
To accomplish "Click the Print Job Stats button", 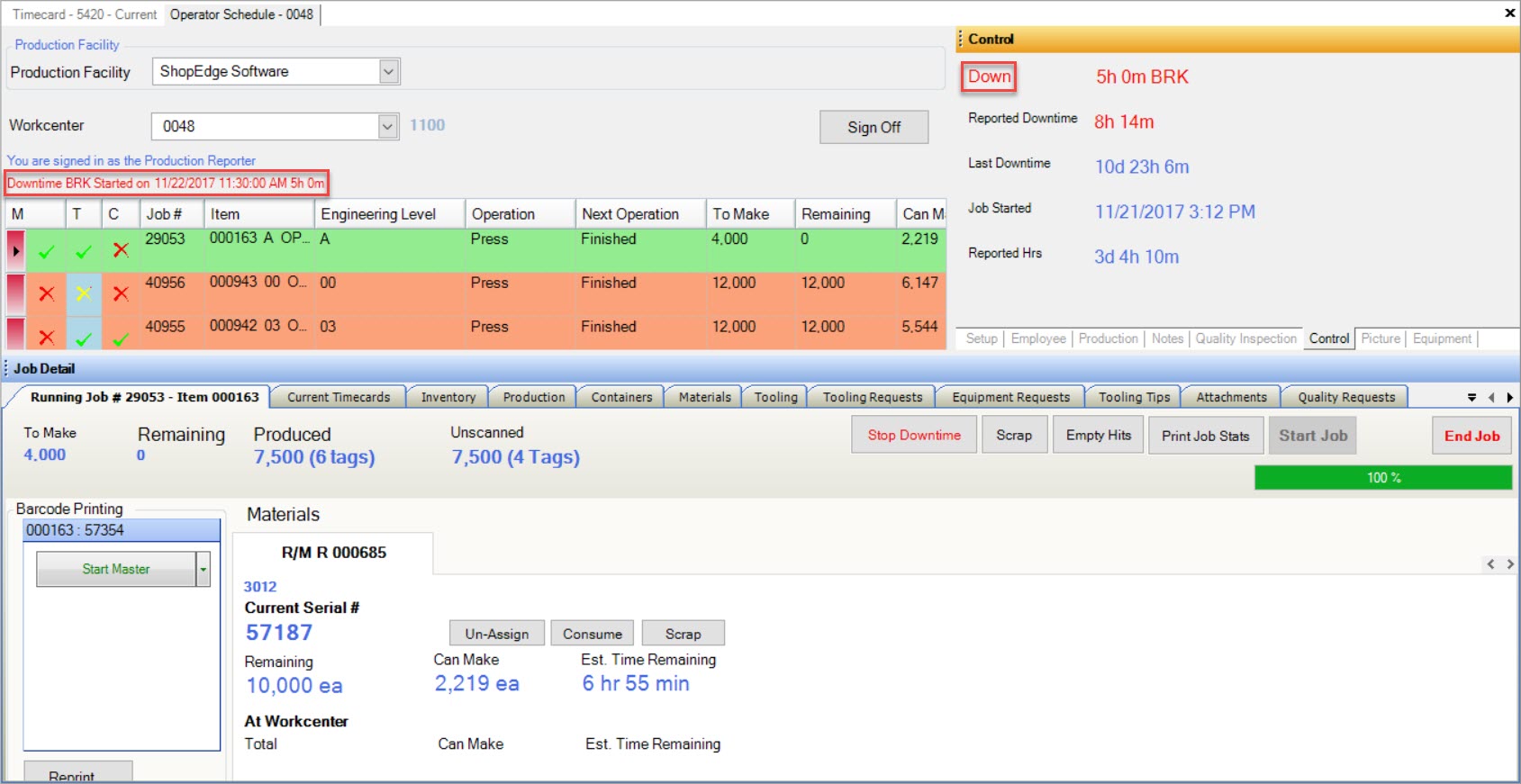I will tap(1206, 436).
